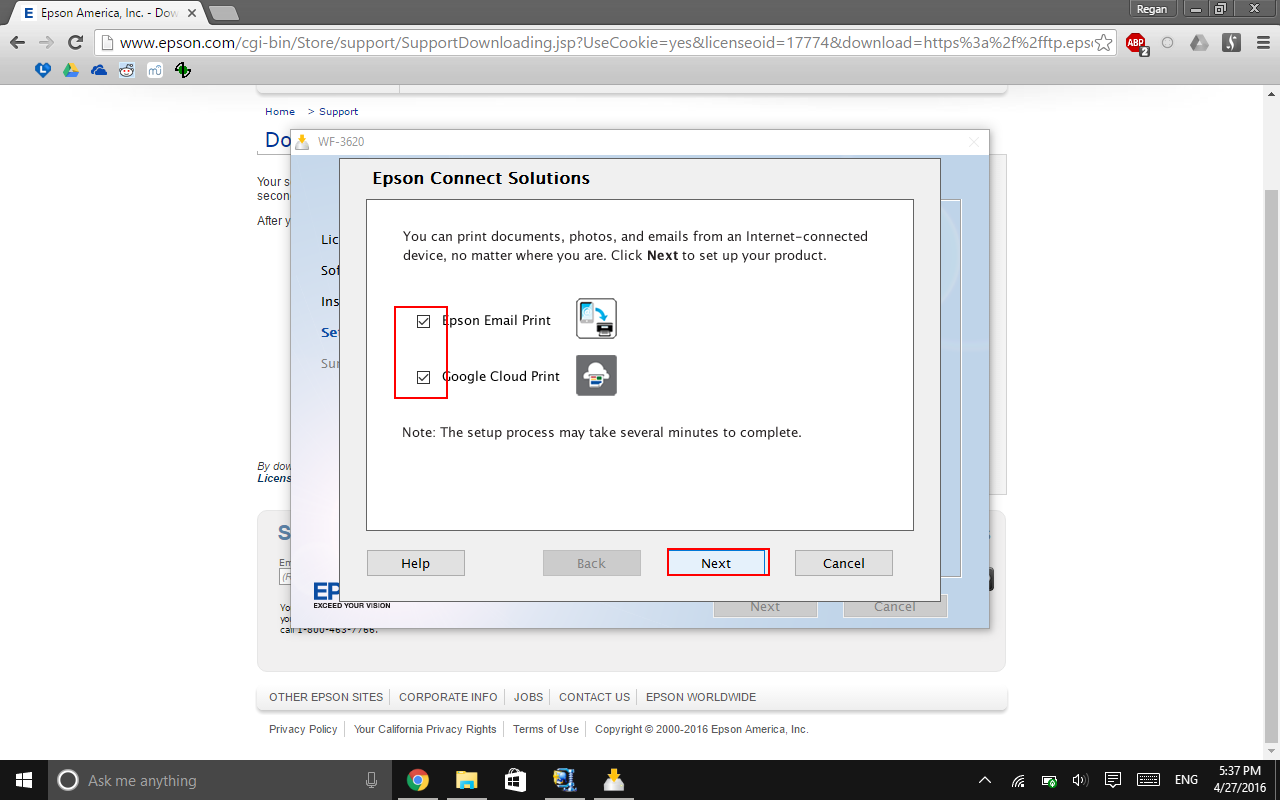Open a new tab
The width and height of the screenshot is (1280, 800).
point(223,13)
